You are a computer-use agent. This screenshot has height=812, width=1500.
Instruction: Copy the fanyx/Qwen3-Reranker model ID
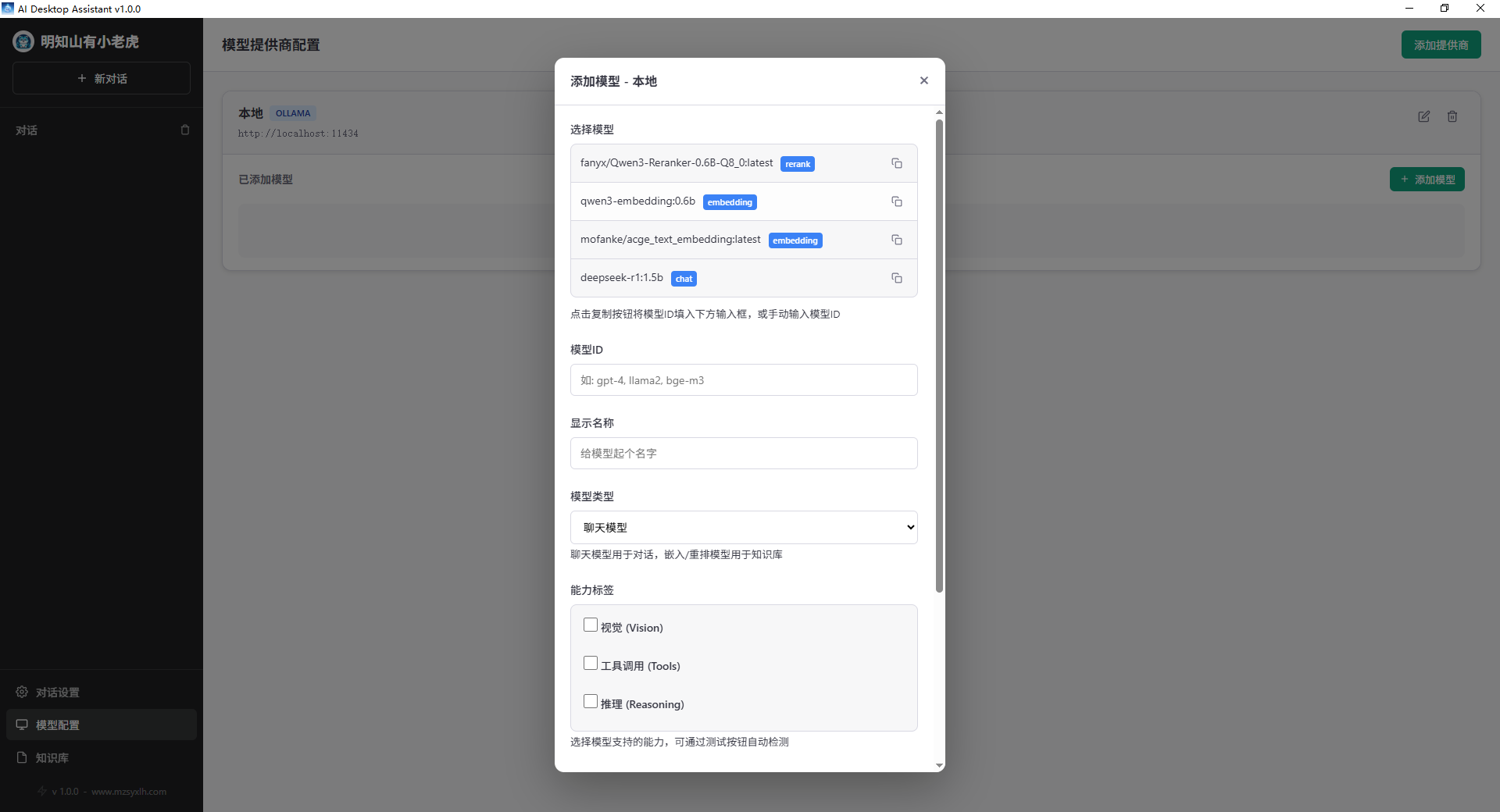pos(897,163)
